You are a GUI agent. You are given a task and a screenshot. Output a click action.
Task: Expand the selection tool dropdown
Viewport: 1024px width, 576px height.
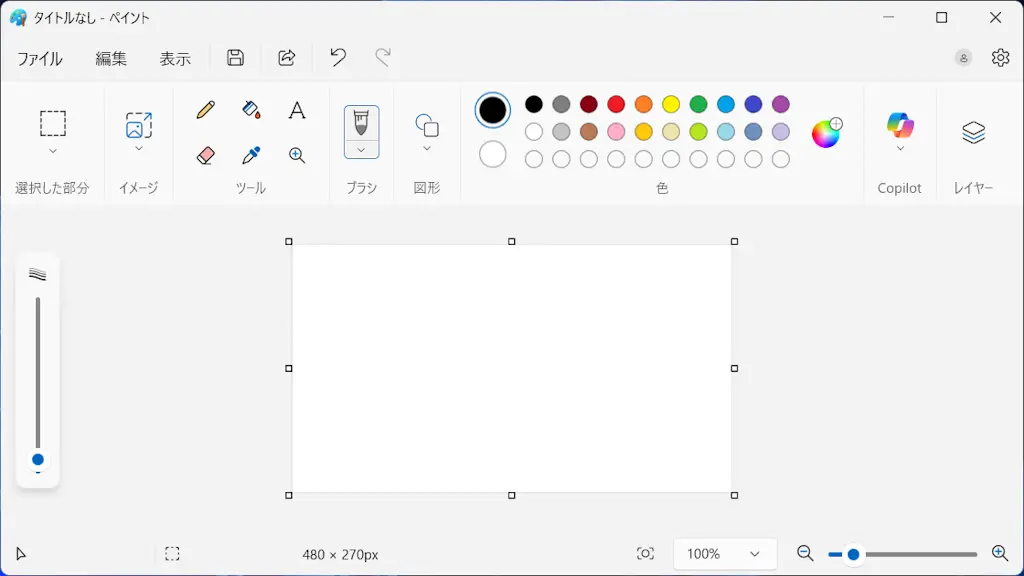pos(53,151)
